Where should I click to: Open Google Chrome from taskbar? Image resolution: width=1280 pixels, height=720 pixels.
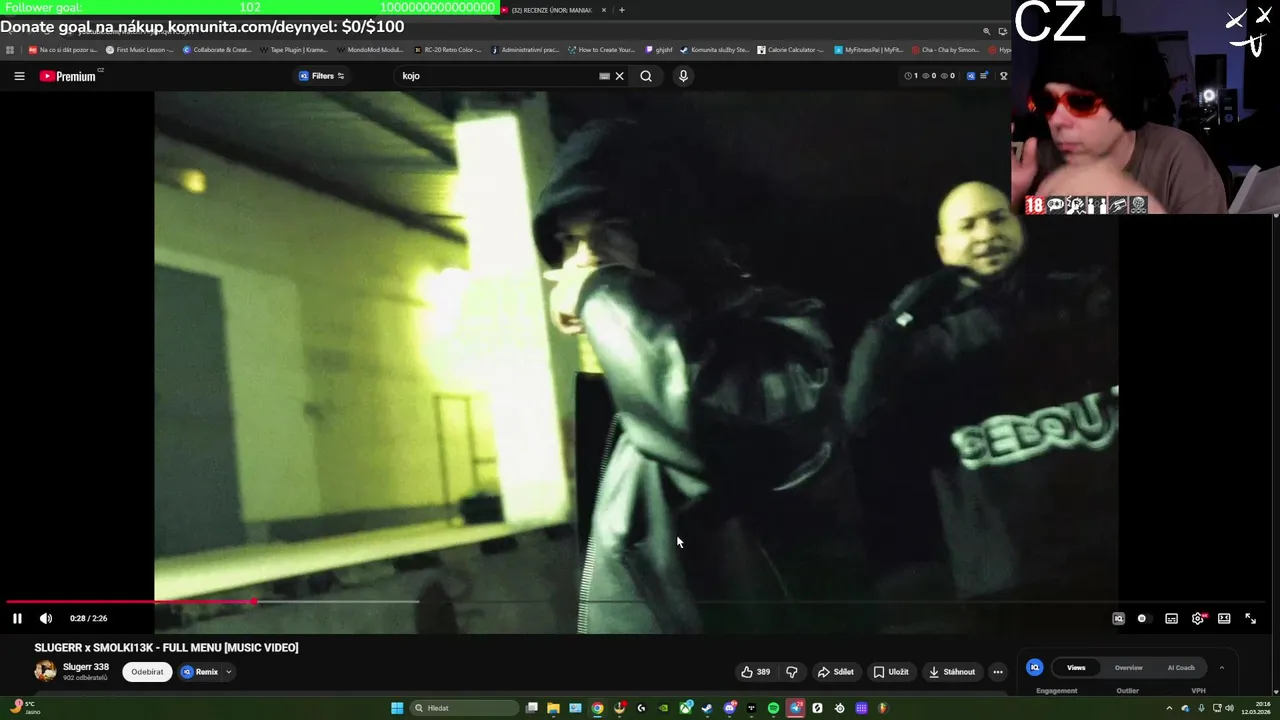pos(597,708)
